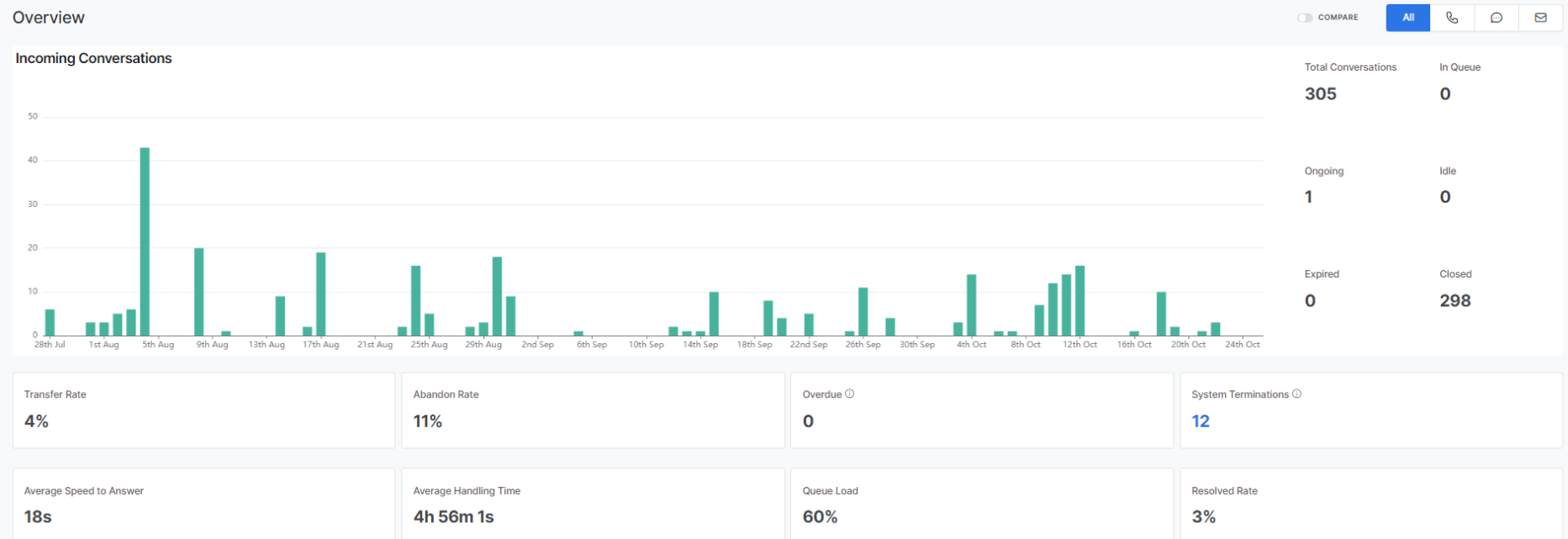Screen dimensions: 1568x539
Task: Click the Total Conversations value 305
Action: (1320, 94)
